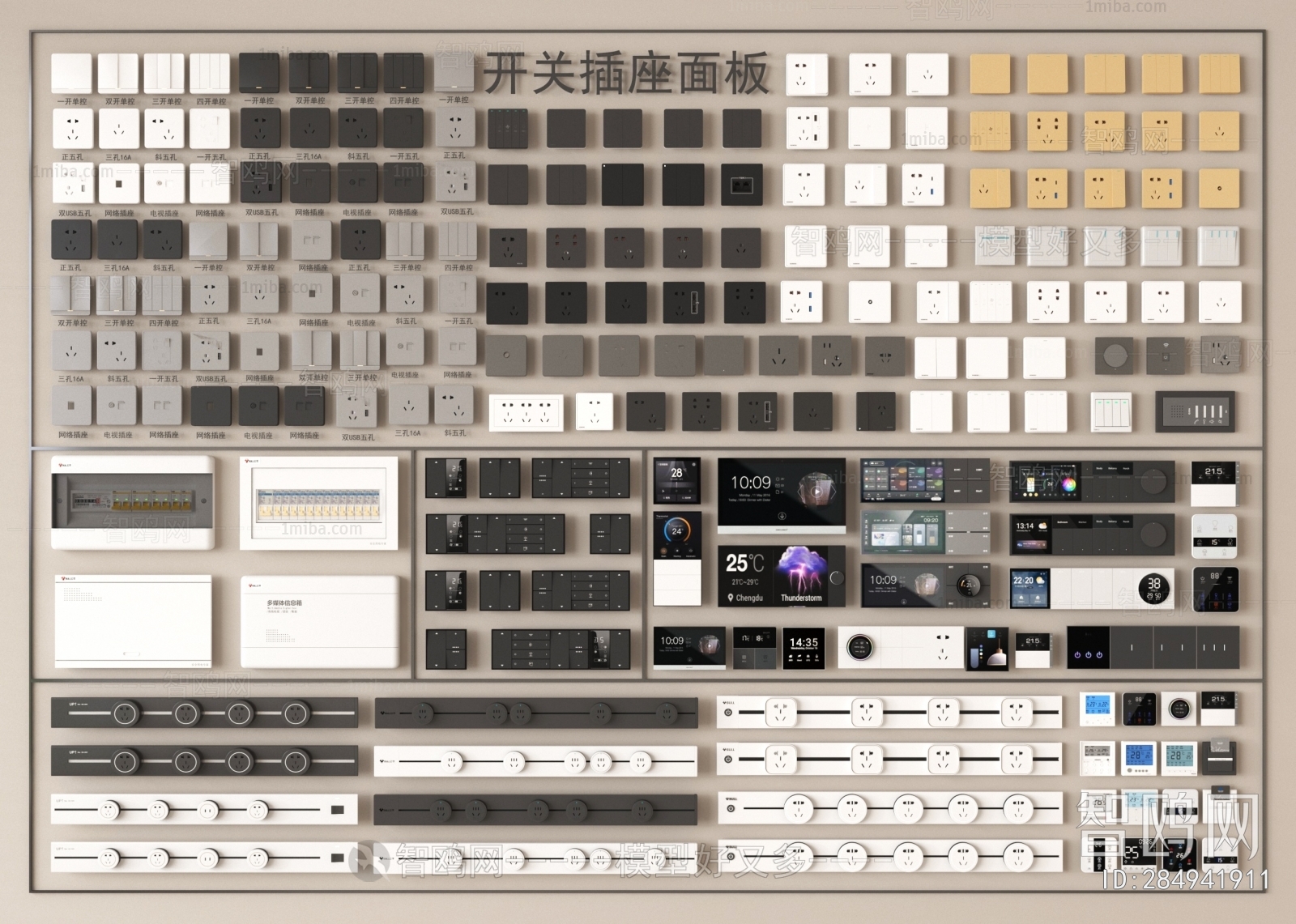Tap the panel with three purple power icons
The height and width of the screenshot is (924, 1296).
pos(1088,648)
